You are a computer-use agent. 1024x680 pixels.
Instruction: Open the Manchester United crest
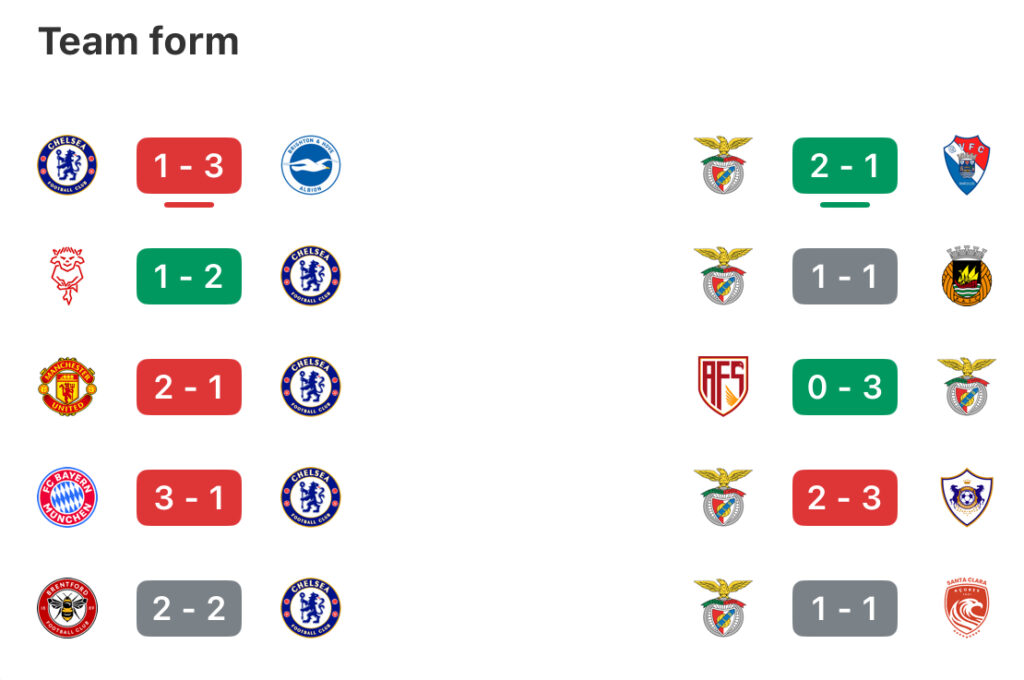[x=67, y=387]
